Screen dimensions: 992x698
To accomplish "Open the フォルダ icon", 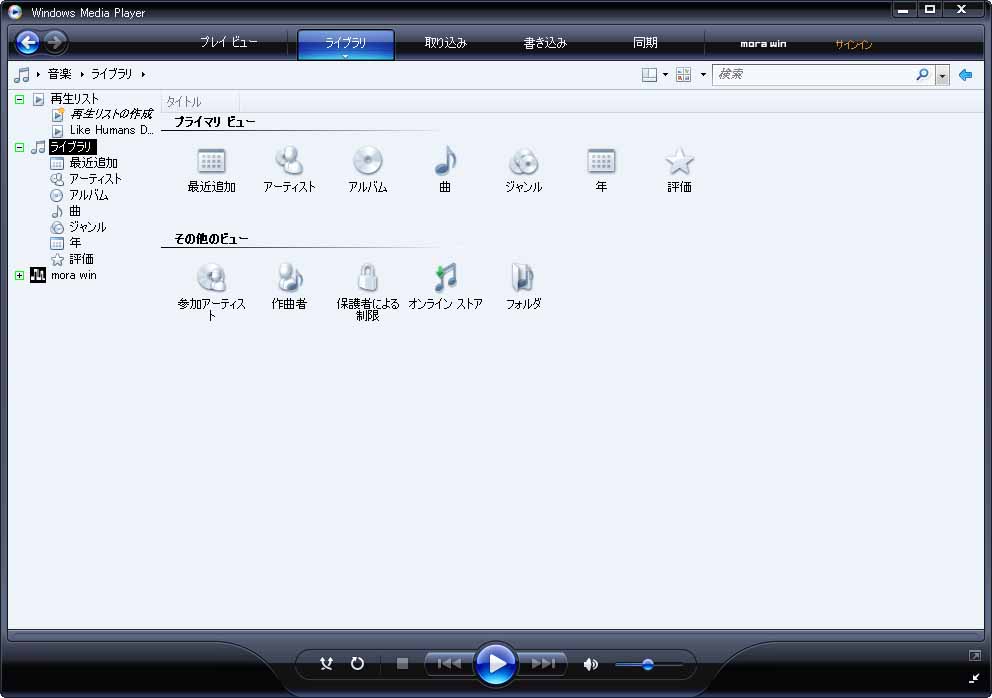I will tap(523, 277).
